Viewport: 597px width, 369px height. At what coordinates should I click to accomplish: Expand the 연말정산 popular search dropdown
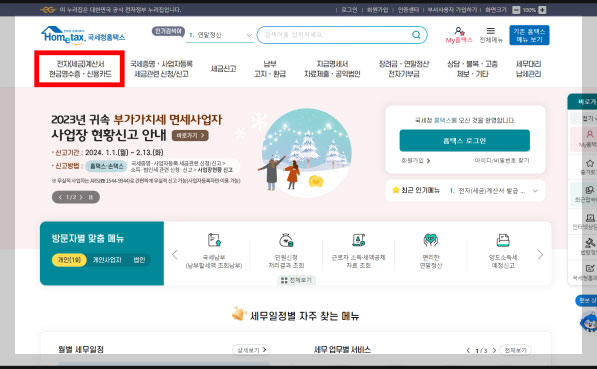pos(249,35)
